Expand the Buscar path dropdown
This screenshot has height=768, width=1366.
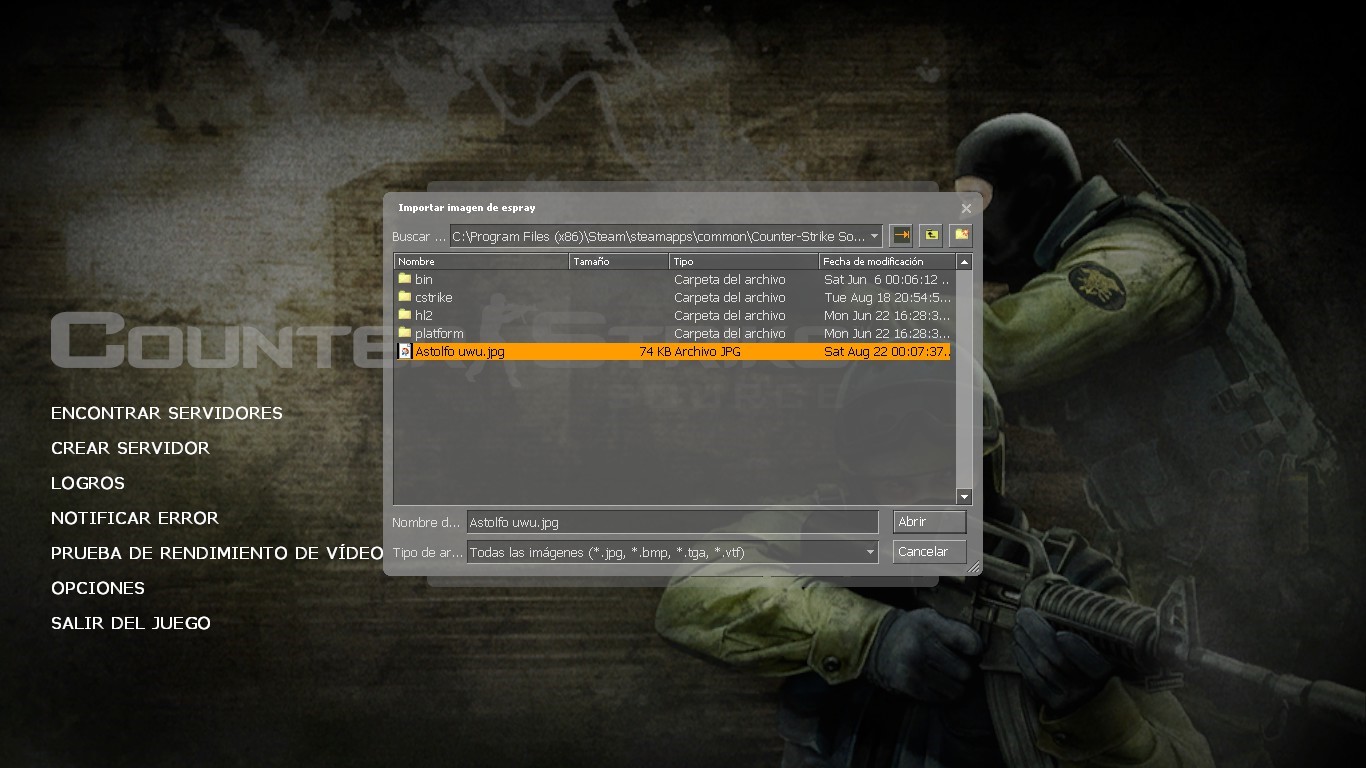pyautogui.click(x=874, y=237)
